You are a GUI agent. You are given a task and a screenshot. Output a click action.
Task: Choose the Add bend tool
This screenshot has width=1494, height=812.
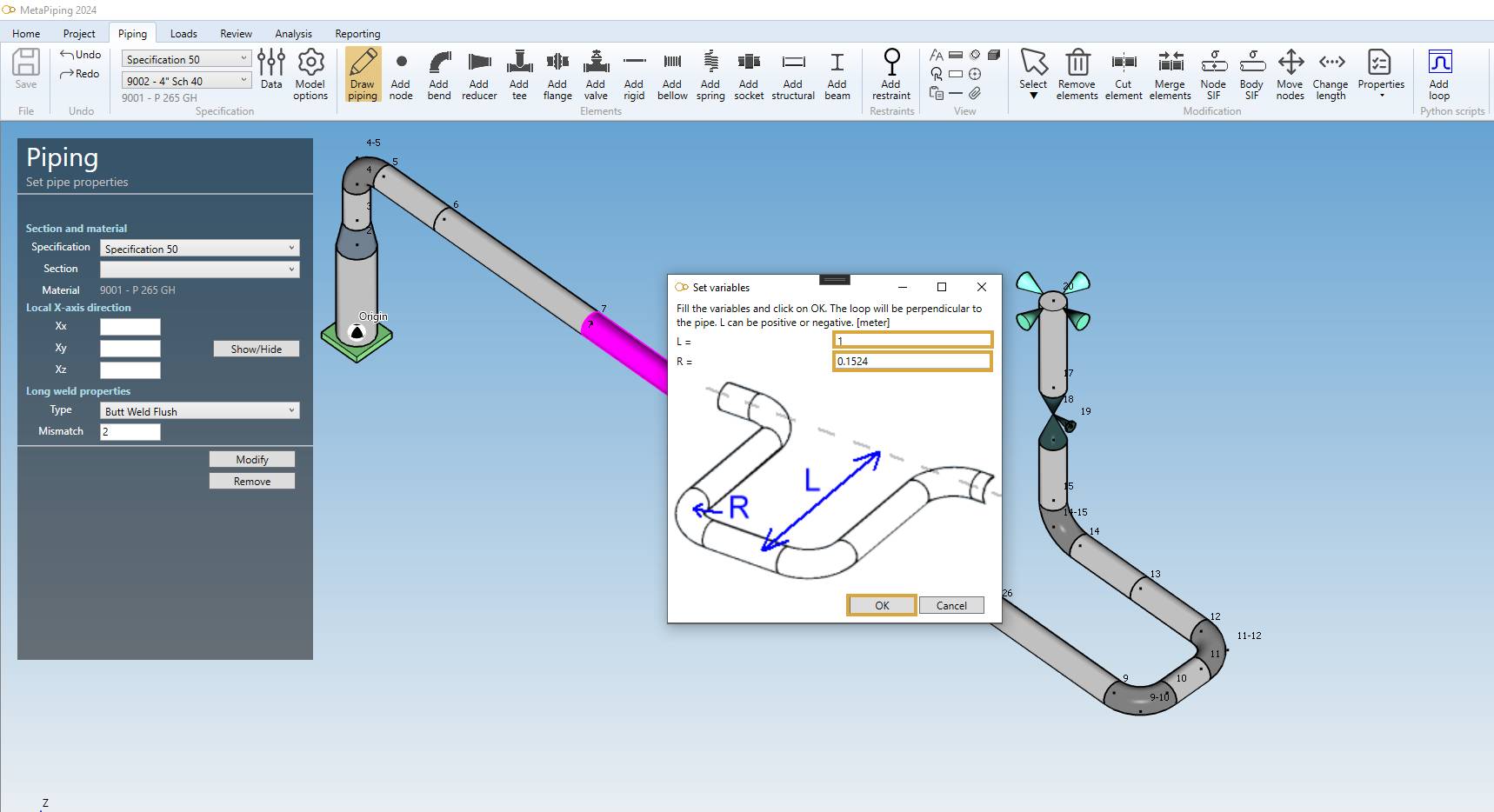click(439, 74)
